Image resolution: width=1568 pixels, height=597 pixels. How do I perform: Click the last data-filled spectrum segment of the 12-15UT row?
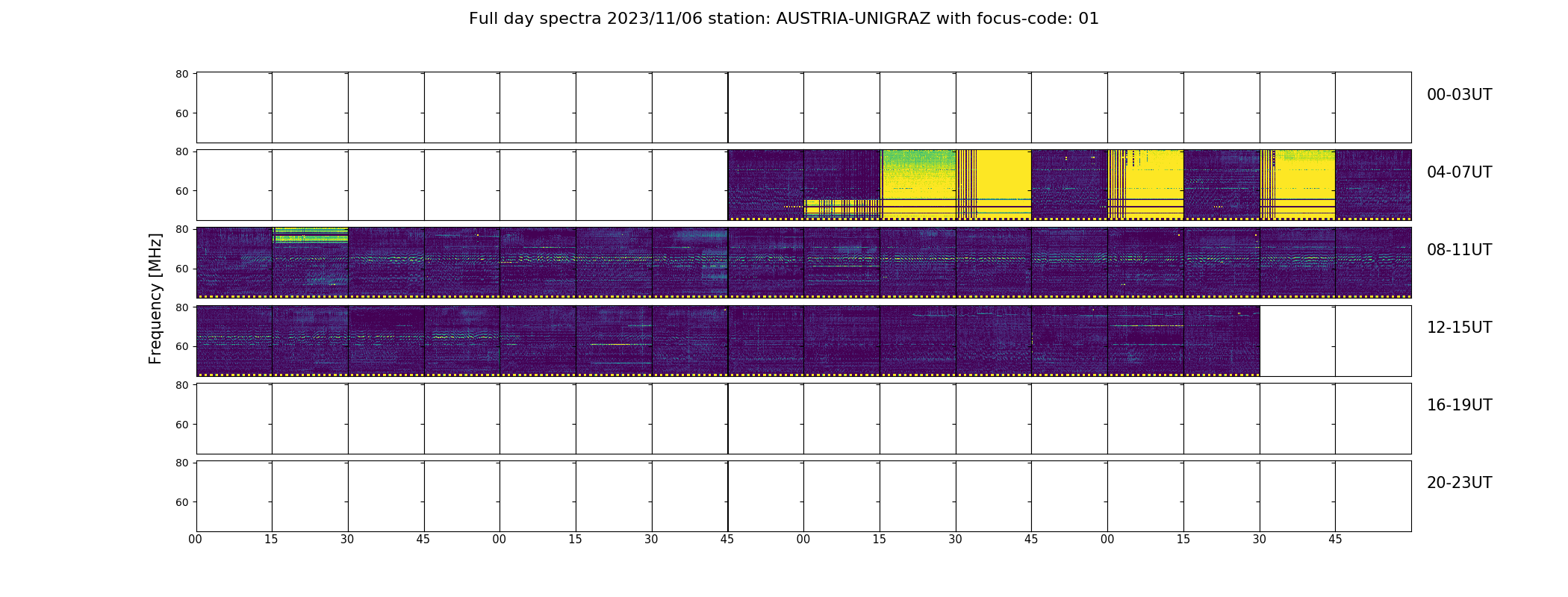coord(1222,340)
